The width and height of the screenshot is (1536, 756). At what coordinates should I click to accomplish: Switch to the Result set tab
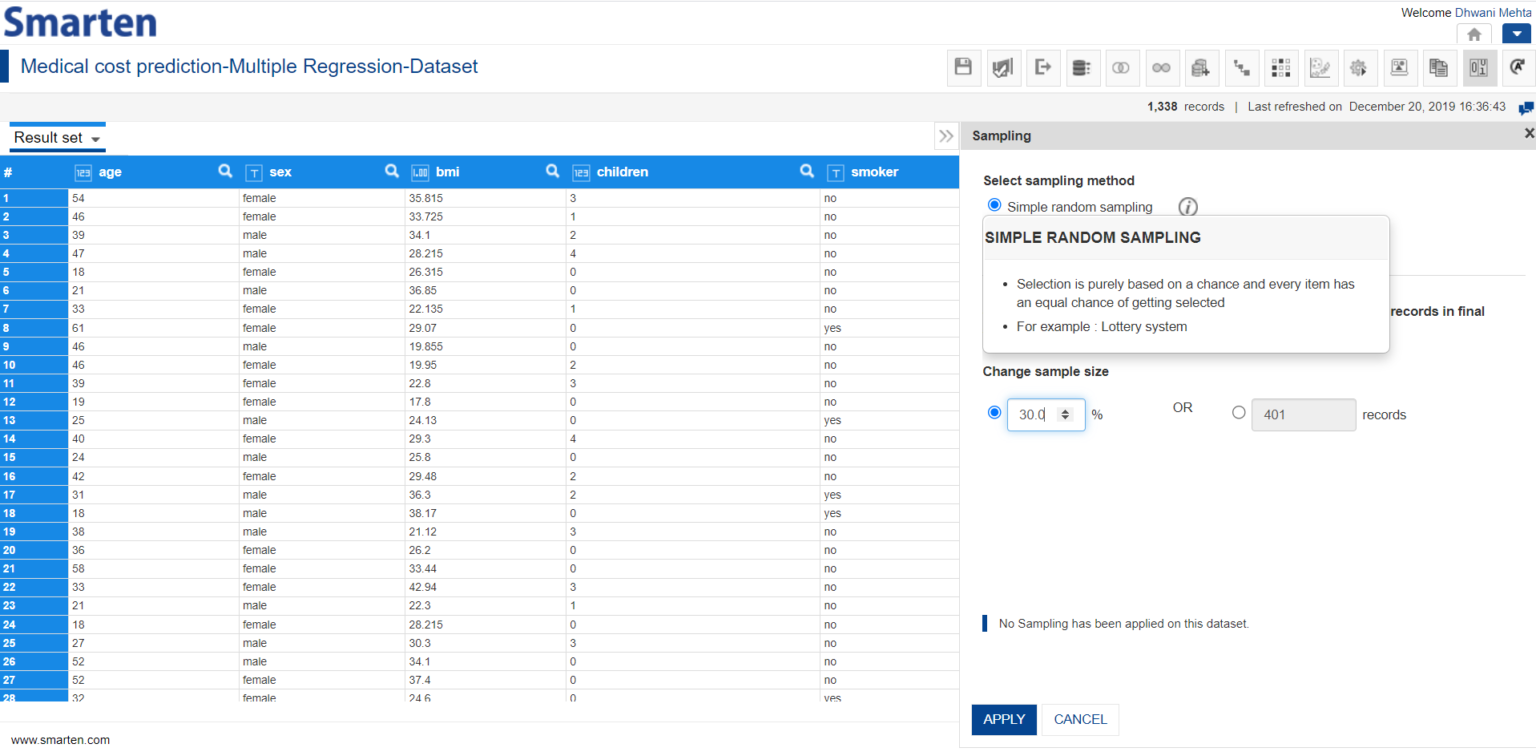pyautogui.click(x=47, y=137)
